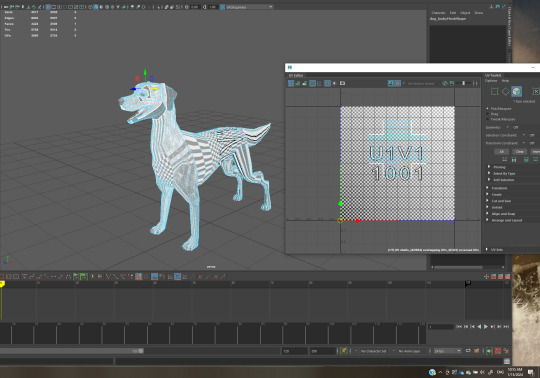Viewport: 540px width, 378px height.
Task: Open animation preferences running-figure icon
Action: (506, 351)
